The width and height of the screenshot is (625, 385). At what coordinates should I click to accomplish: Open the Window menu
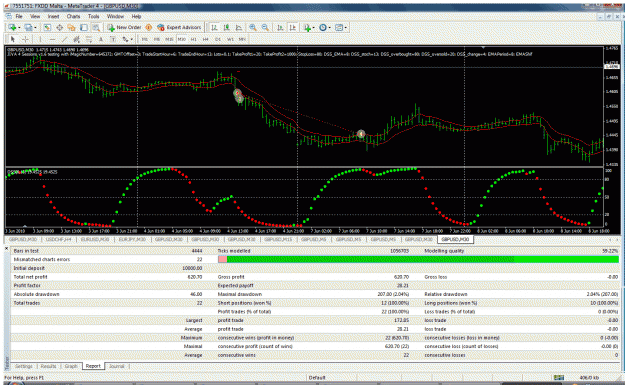click(x=115, y=16)
